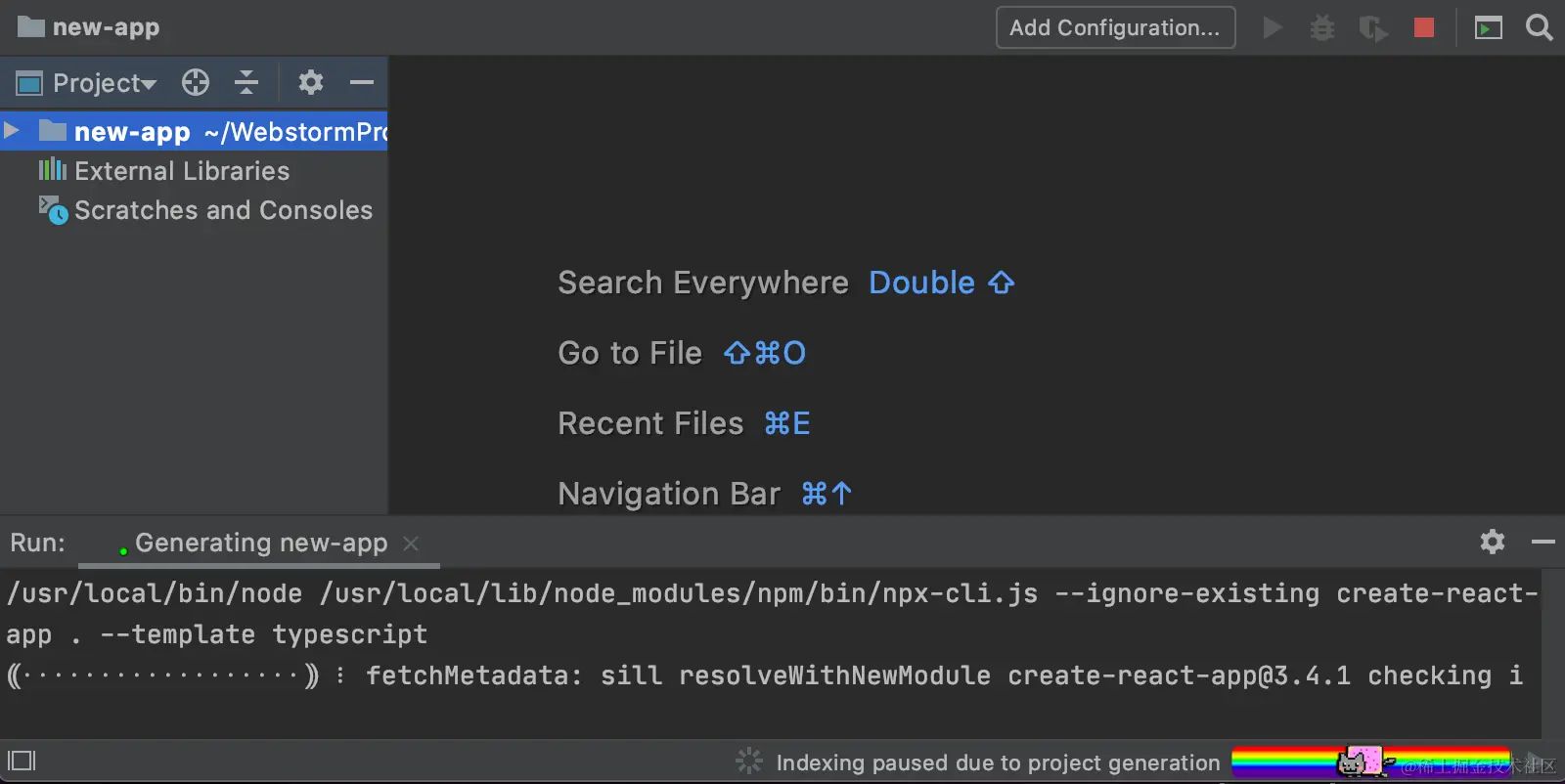Open Search Everywhere magnifier icon

(1539, 27)
